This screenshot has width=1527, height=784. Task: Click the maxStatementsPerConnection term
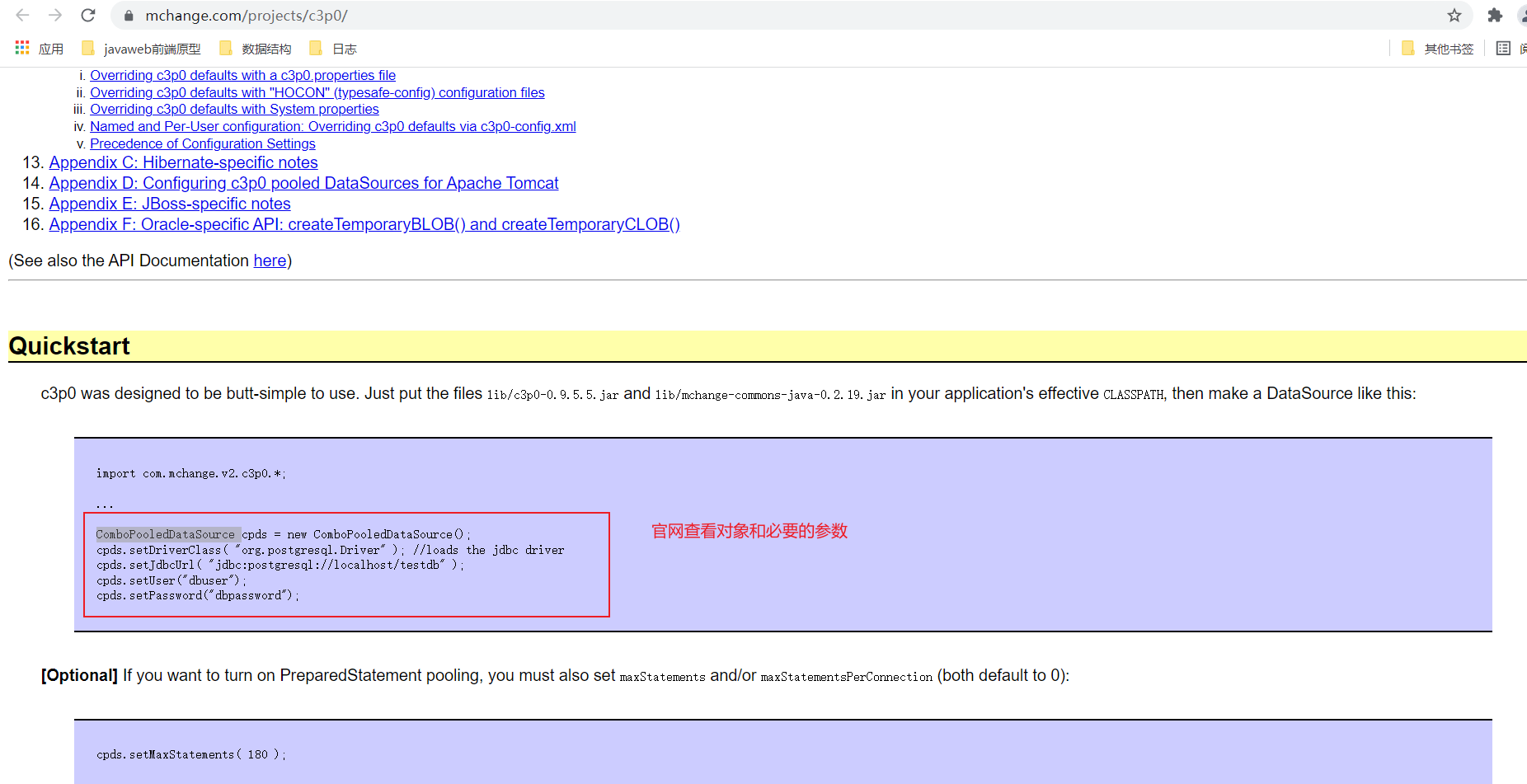(x=847, y=677)
